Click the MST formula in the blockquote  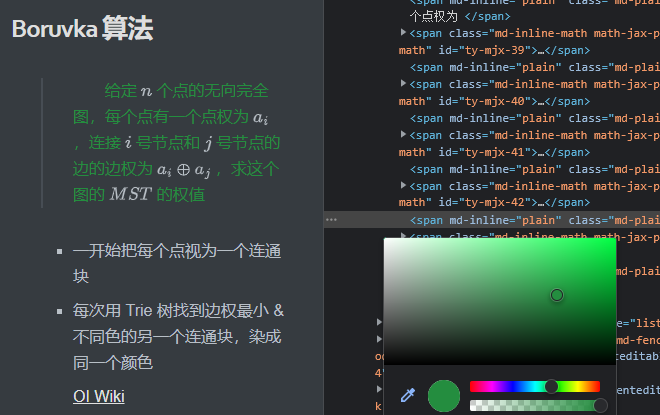coord(130,194)
